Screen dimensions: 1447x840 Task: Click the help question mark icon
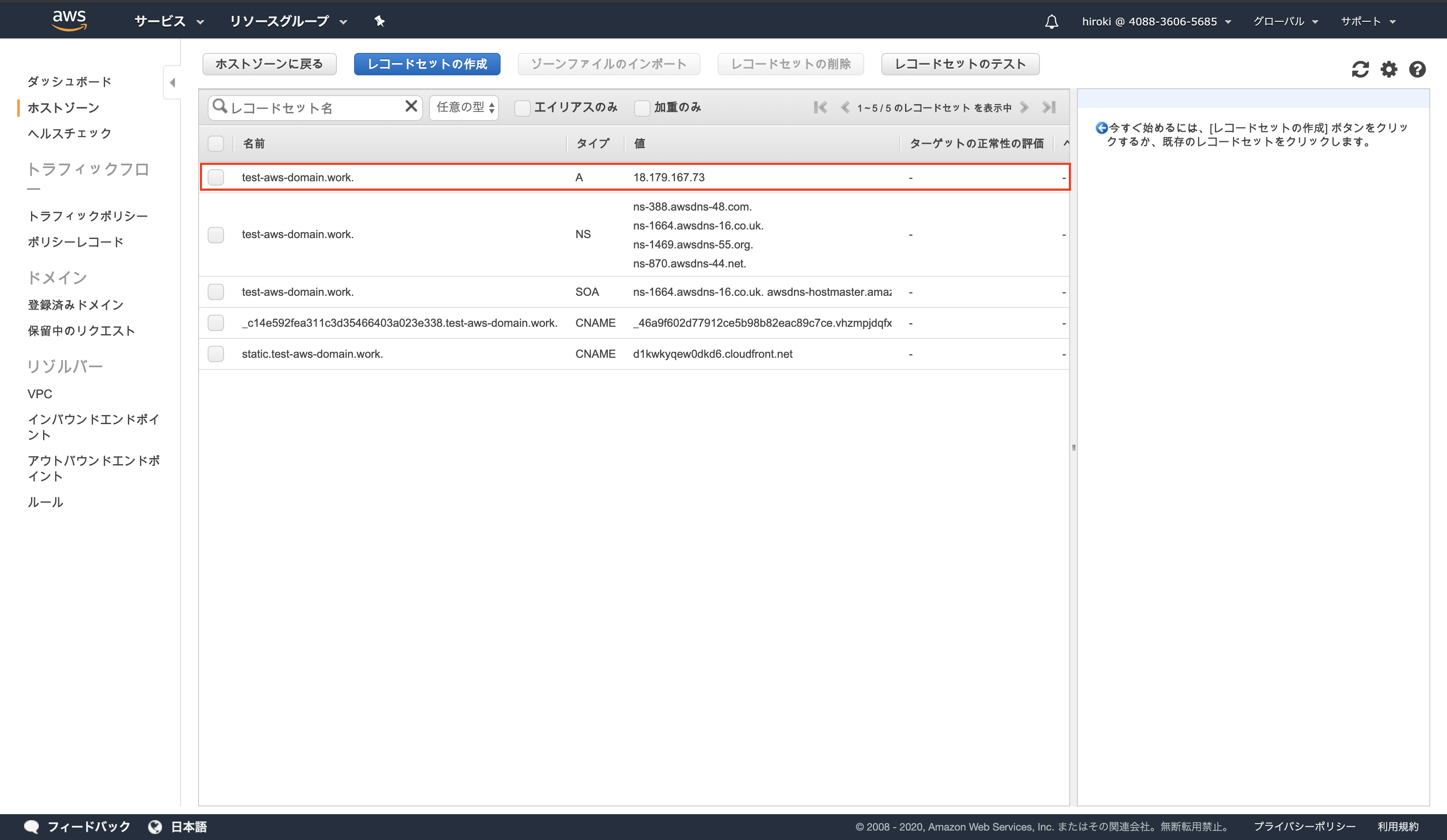pyautogui.click(x=1418, y=69)
